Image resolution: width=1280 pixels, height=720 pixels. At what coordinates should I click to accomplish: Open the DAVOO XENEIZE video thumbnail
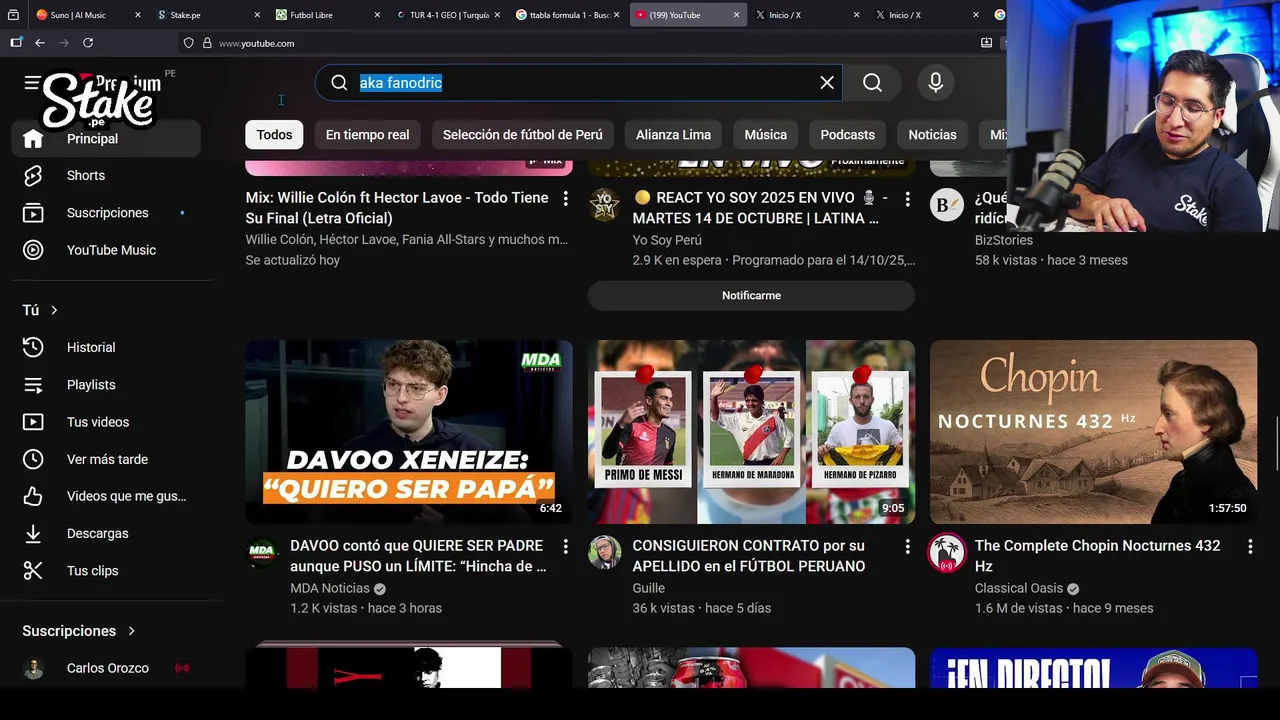coord(409,432)
